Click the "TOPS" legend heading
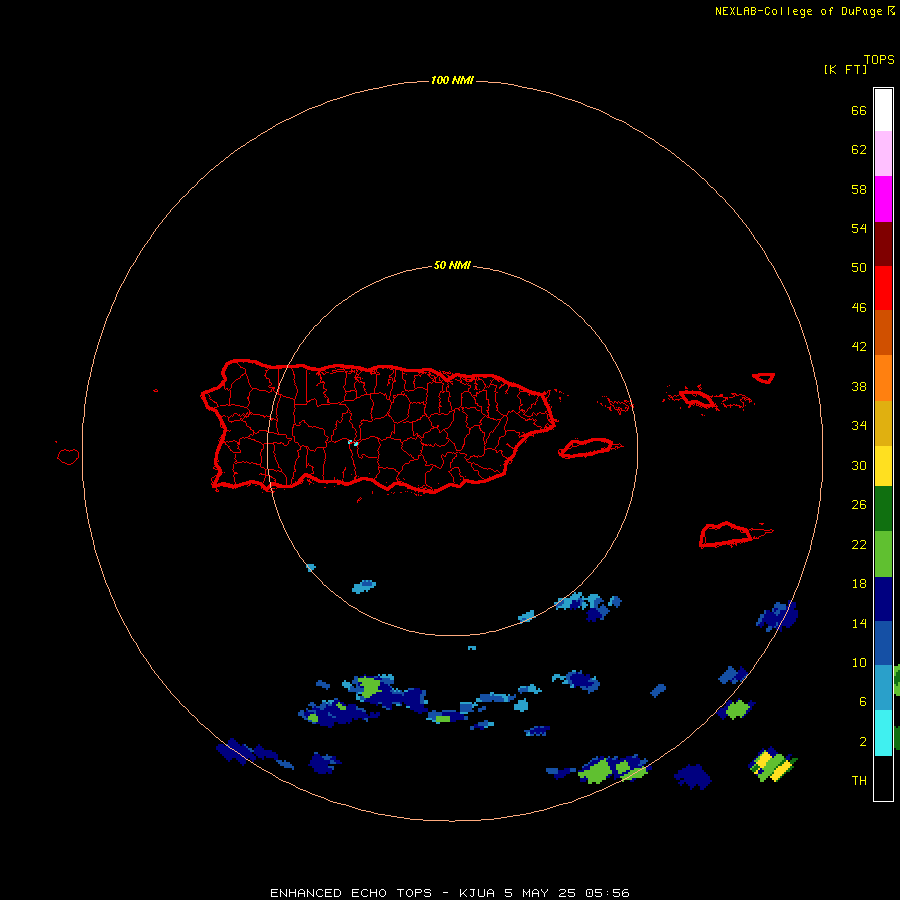900x900 pixels. point(879,60)
